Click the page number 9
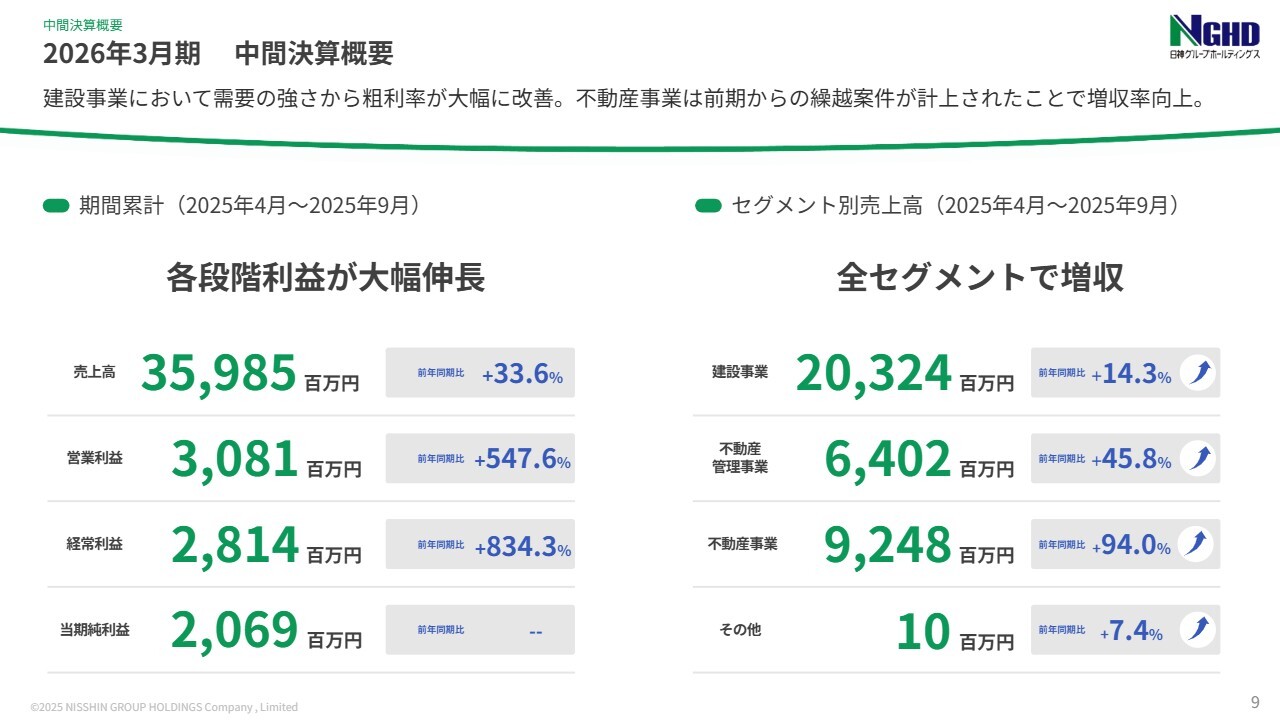The width and height of the screenshot is (1280, 720). pos(1255,700)
